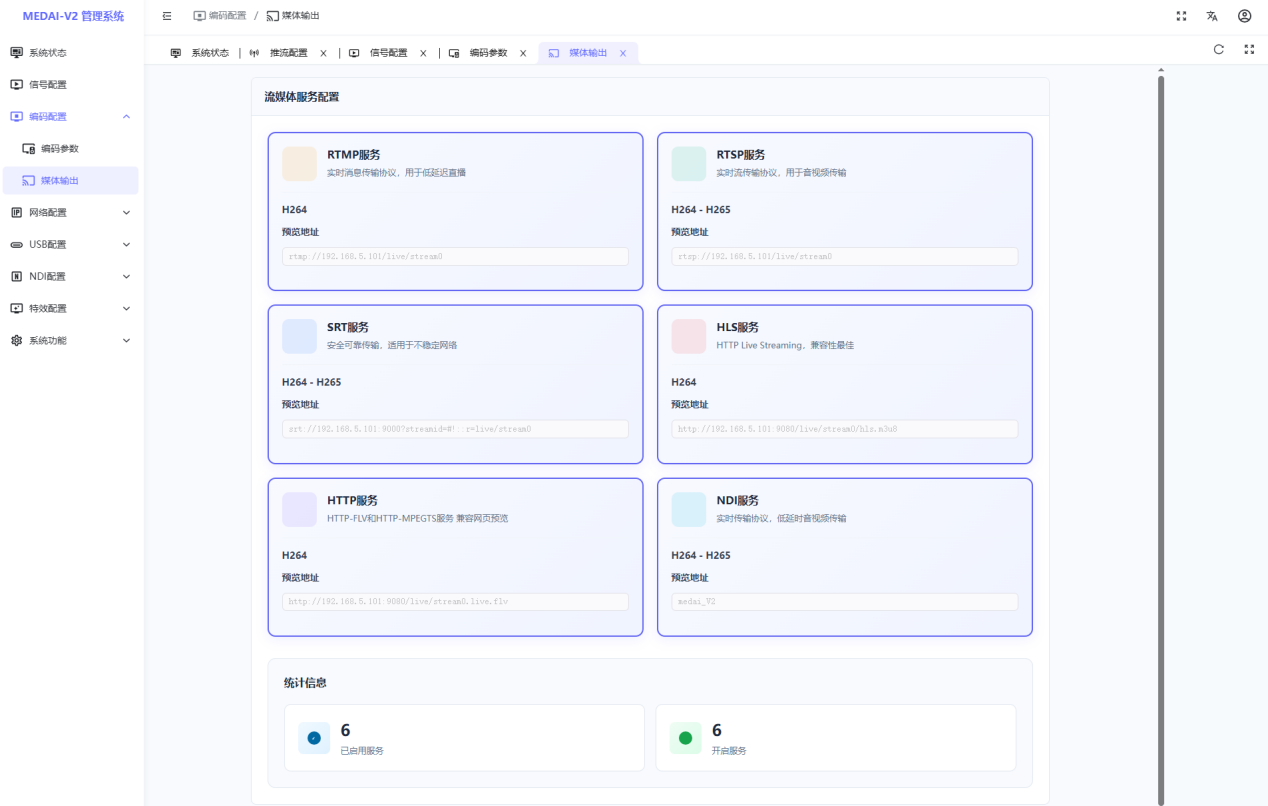Click the green dot icon beside 开启服务
The height and width of the screenshot is (806, 1268).
[x=685, y=738]
